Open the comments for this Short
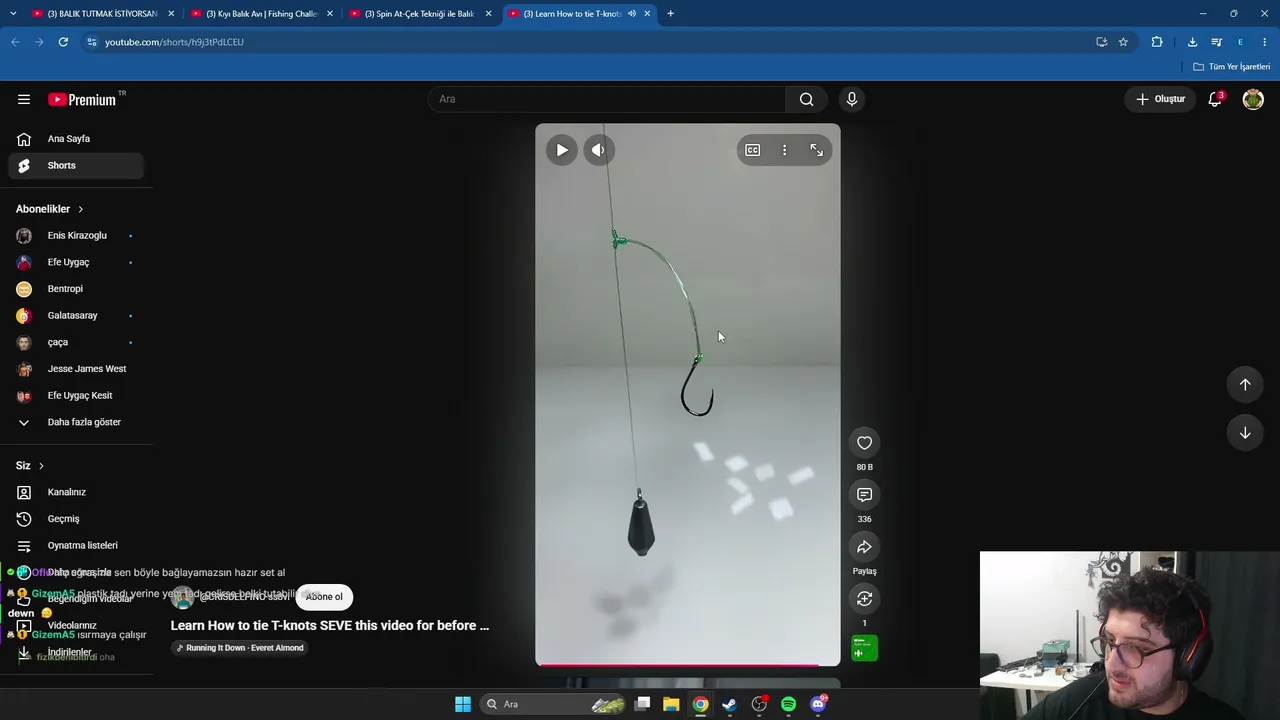 [865, 495]
